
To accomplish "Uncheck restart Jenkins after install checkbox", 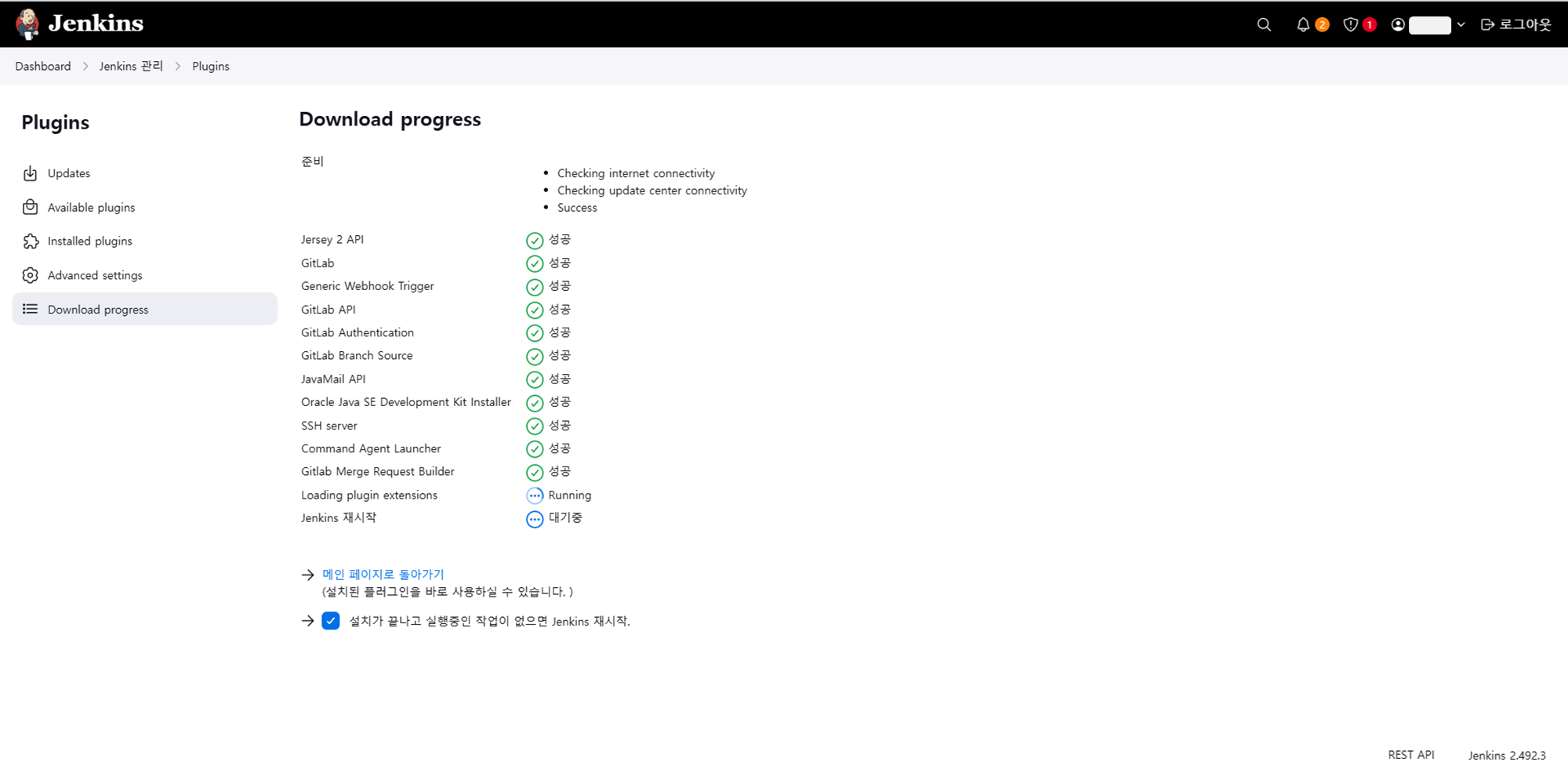I will tap(331, 621).
